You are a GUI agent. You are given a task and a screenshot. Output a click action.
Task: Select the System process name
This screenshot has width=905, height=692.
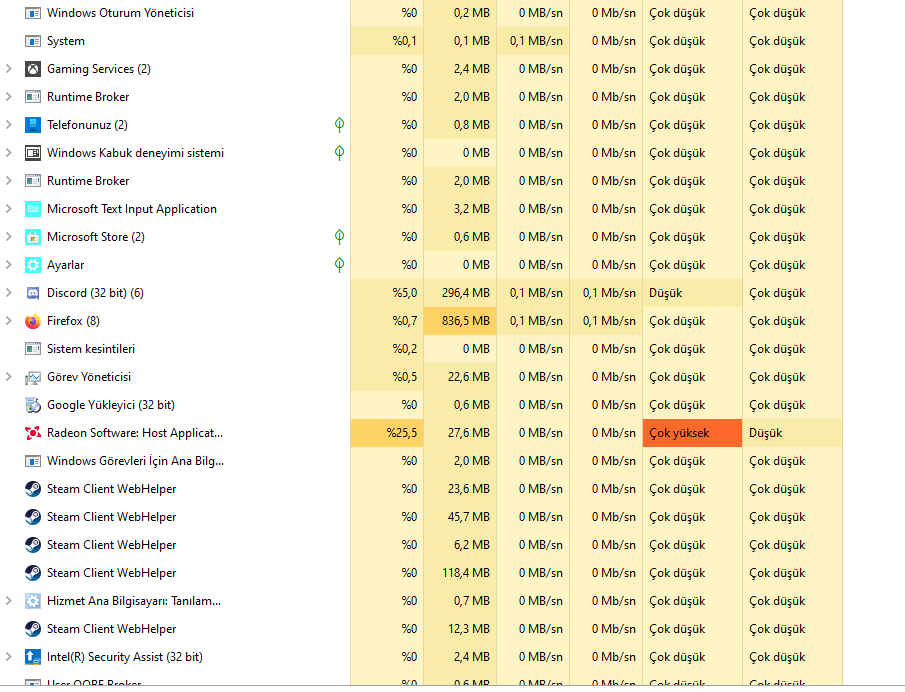[66, 41]
